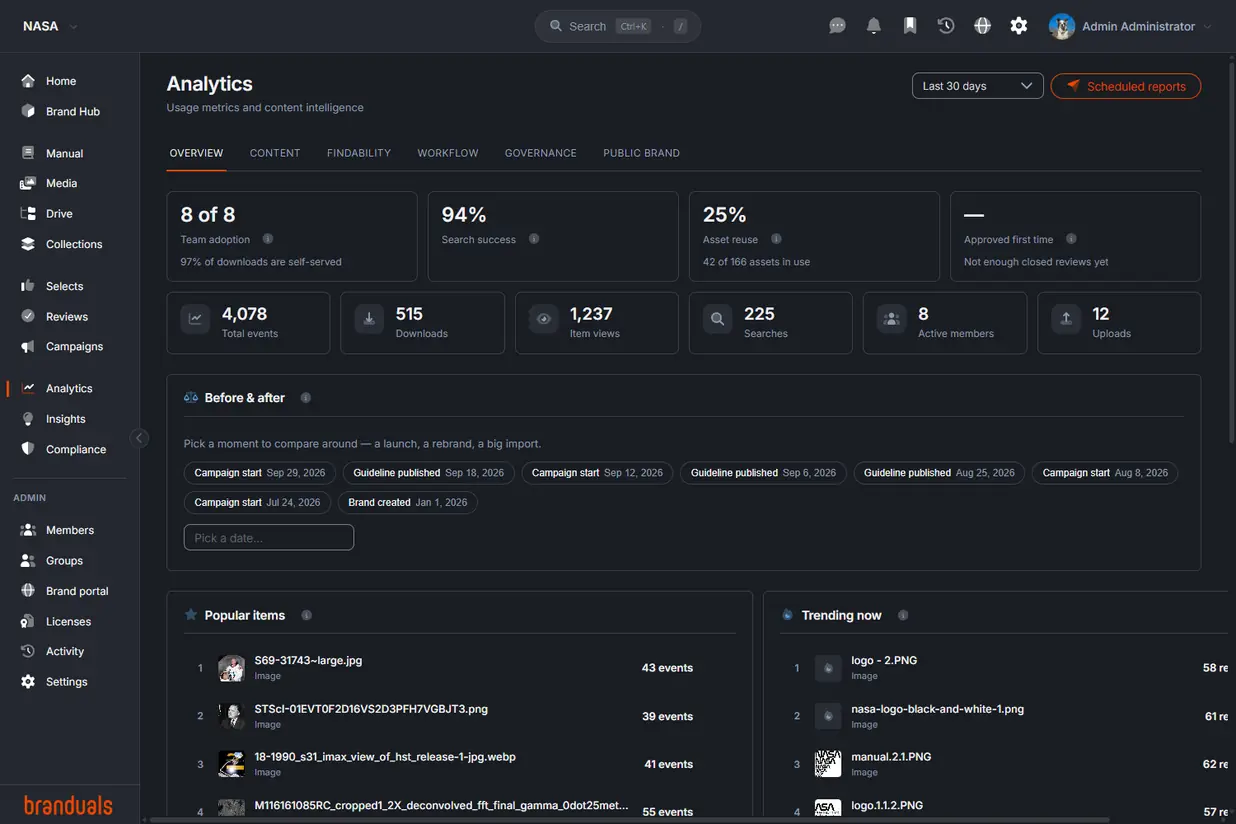Open the settings gear in top bar
Image resolution: width=1236 pixels, height=824 pixels.
click(x=1019, y=26)
